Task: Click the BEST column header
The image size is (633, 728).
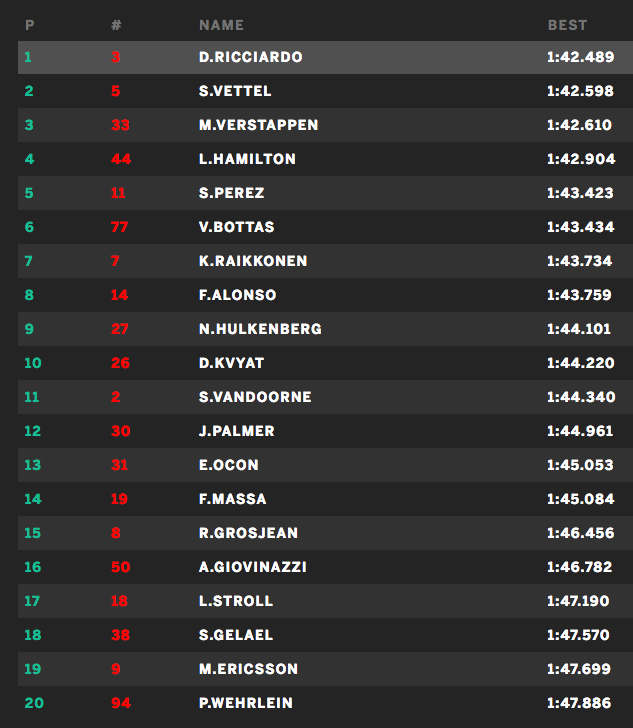Action: coord(567,25)
